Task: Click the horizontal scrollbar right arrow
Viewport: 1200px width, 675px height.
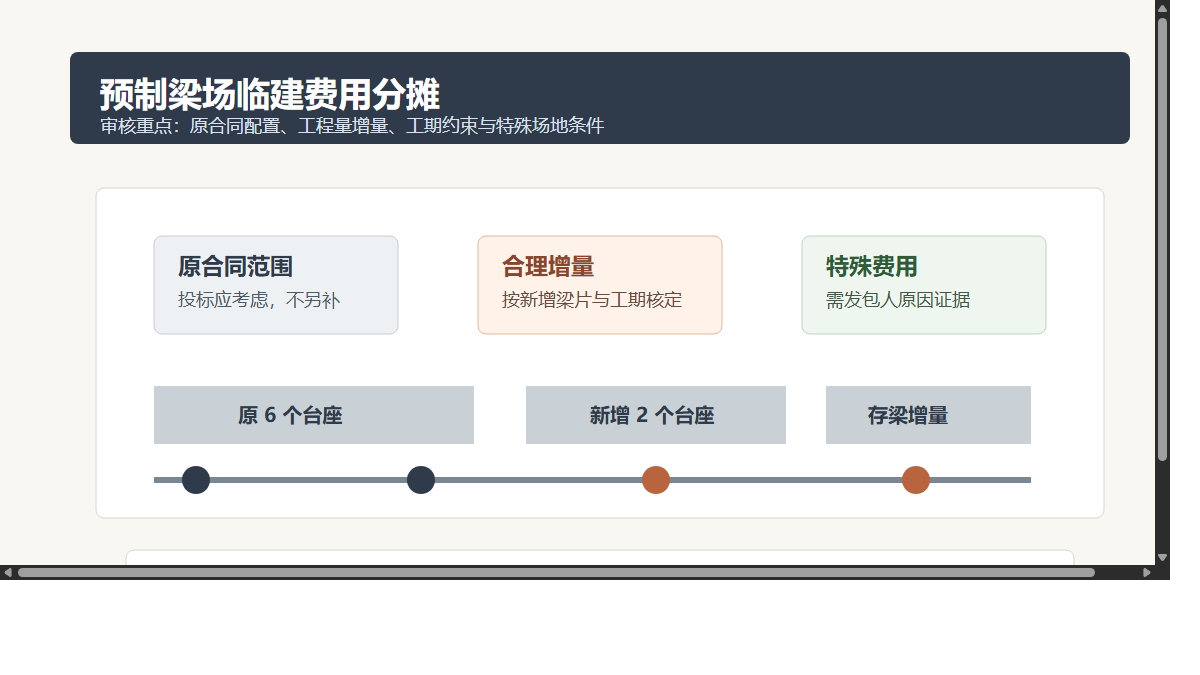Action: pyautogui.click(x=1147, y=572)
